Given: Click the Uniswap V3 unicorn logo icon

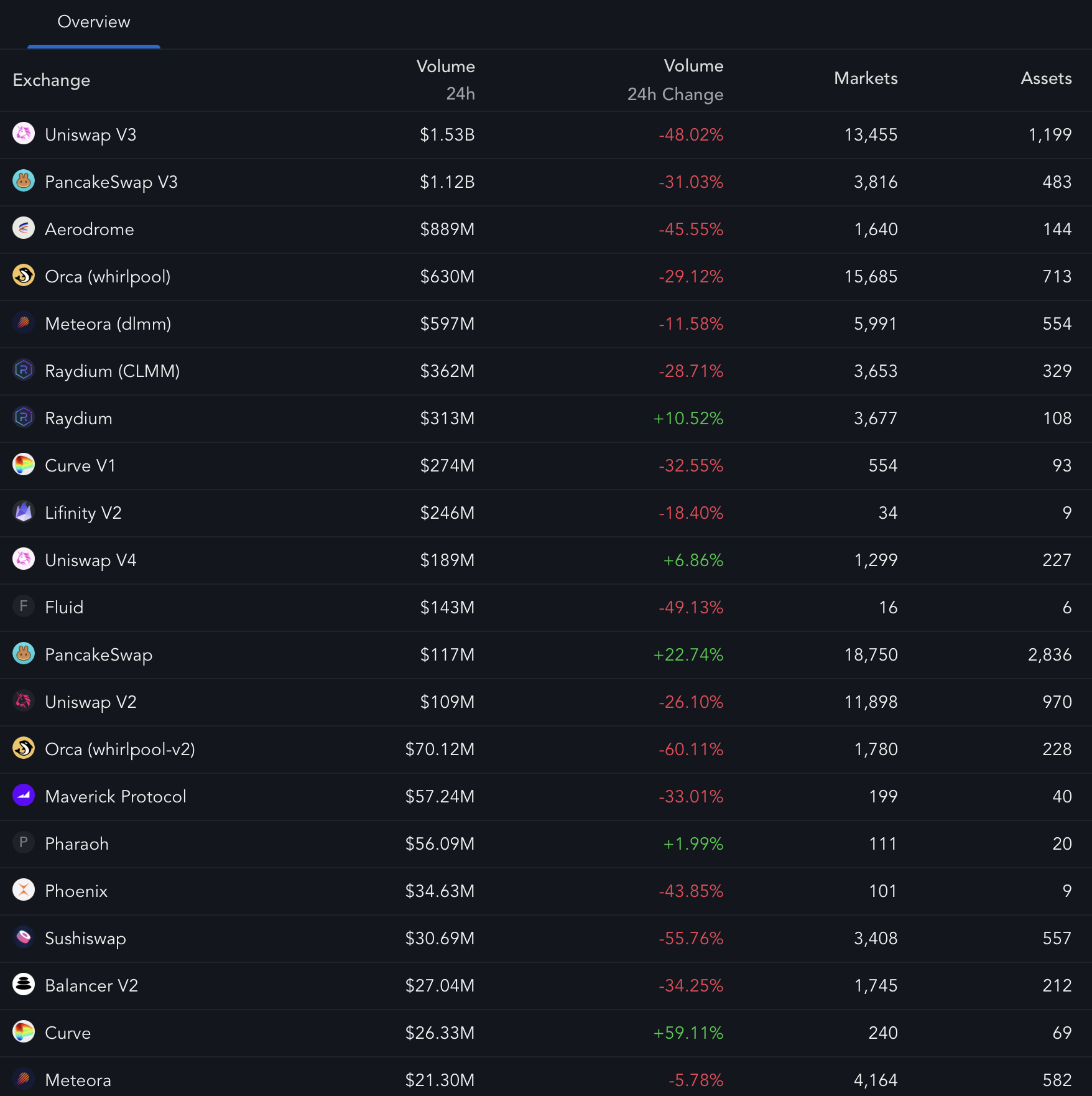Looking at the screenshot, I should 24,134.
